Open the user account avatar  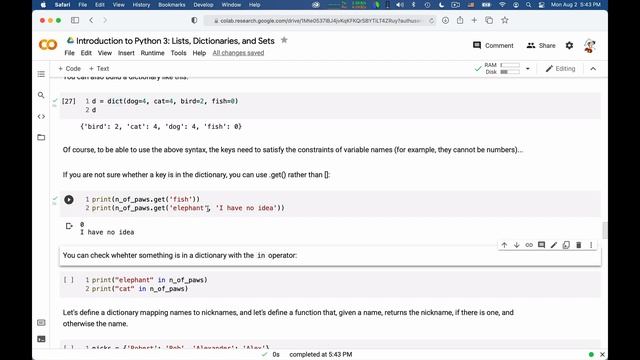pos(589,46)
